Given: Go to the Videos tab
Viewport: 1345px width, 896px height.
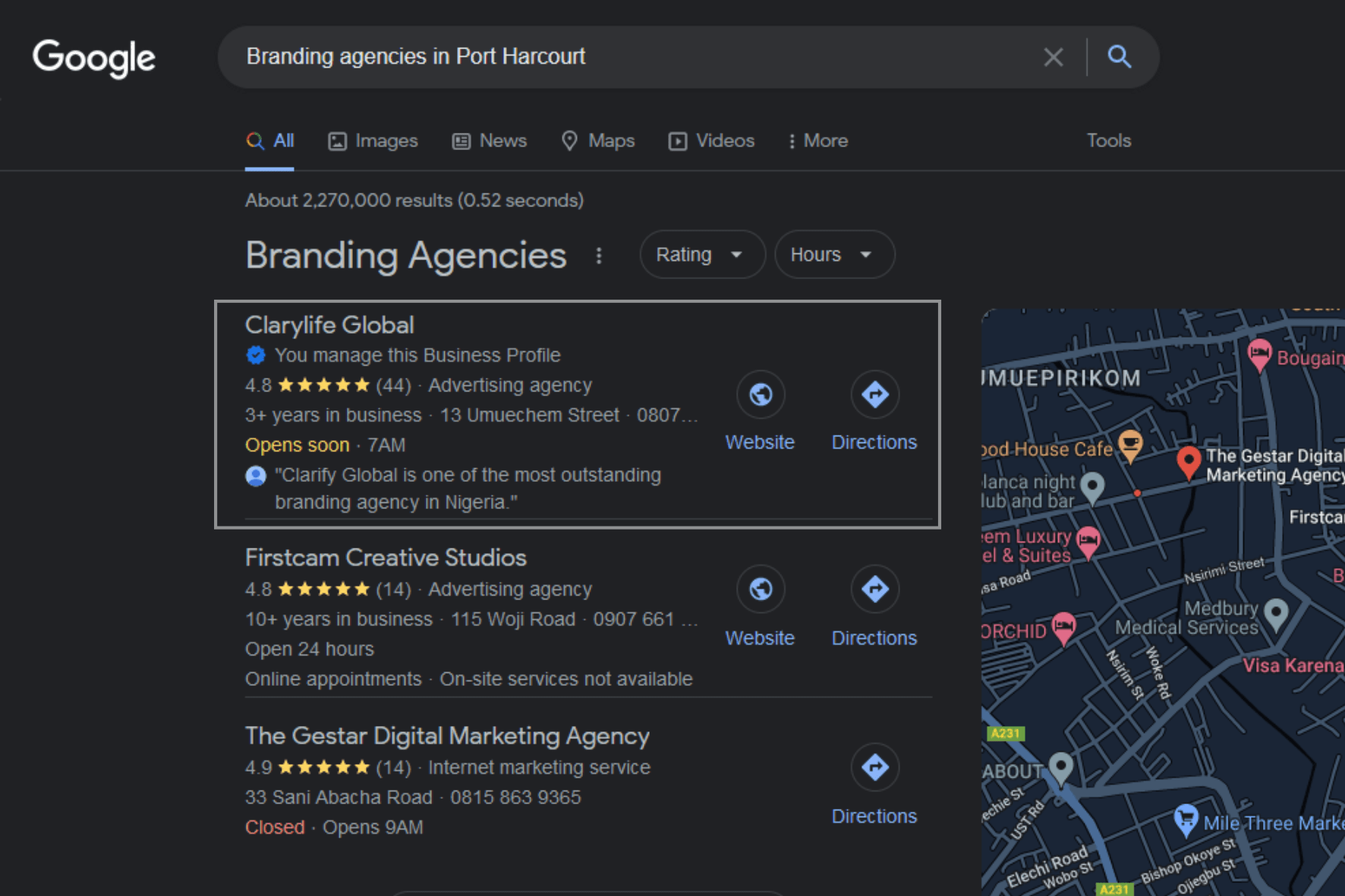Looking at the screenshot, I should (711, 141).
